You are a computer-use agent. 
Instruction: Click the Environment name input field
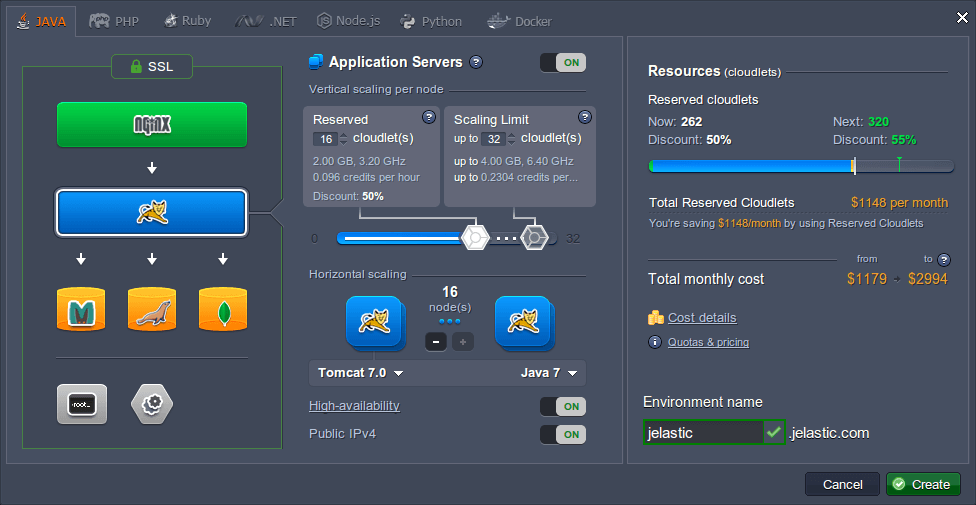click(703, 432)
